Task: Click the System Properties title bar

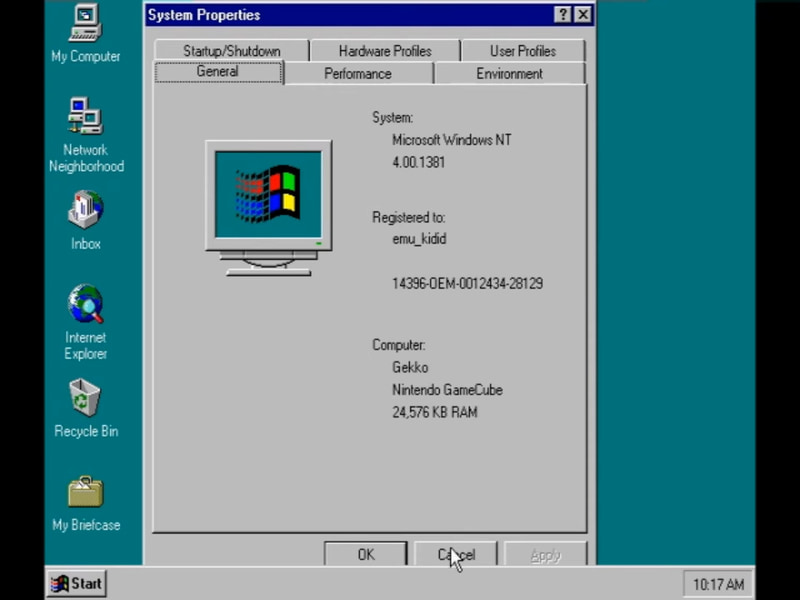Action: 370,15
